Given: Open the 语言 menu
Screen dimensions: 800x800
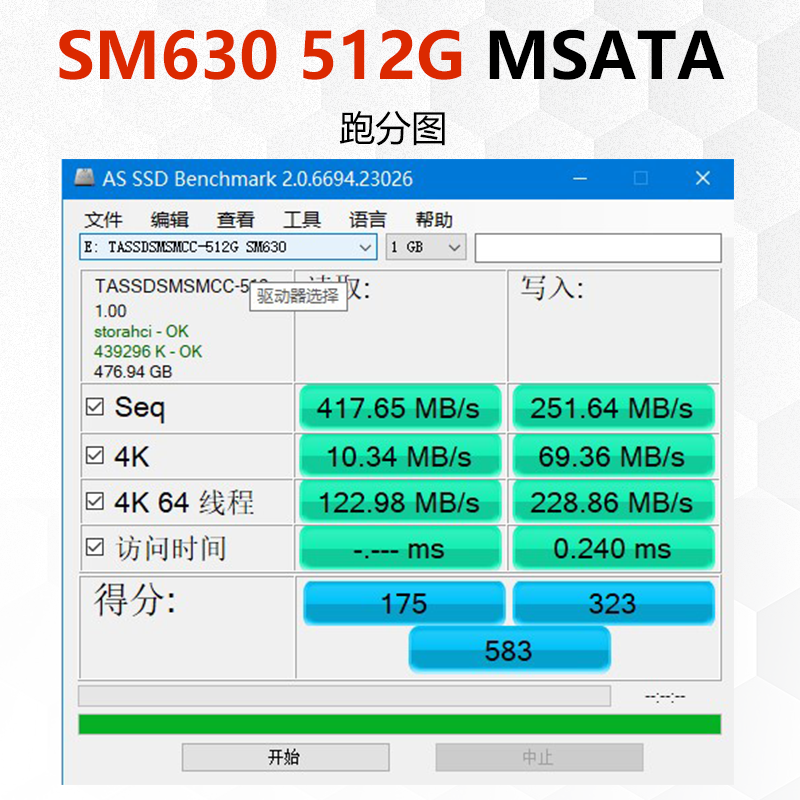Looking at the screenshot, I should 366,219.
